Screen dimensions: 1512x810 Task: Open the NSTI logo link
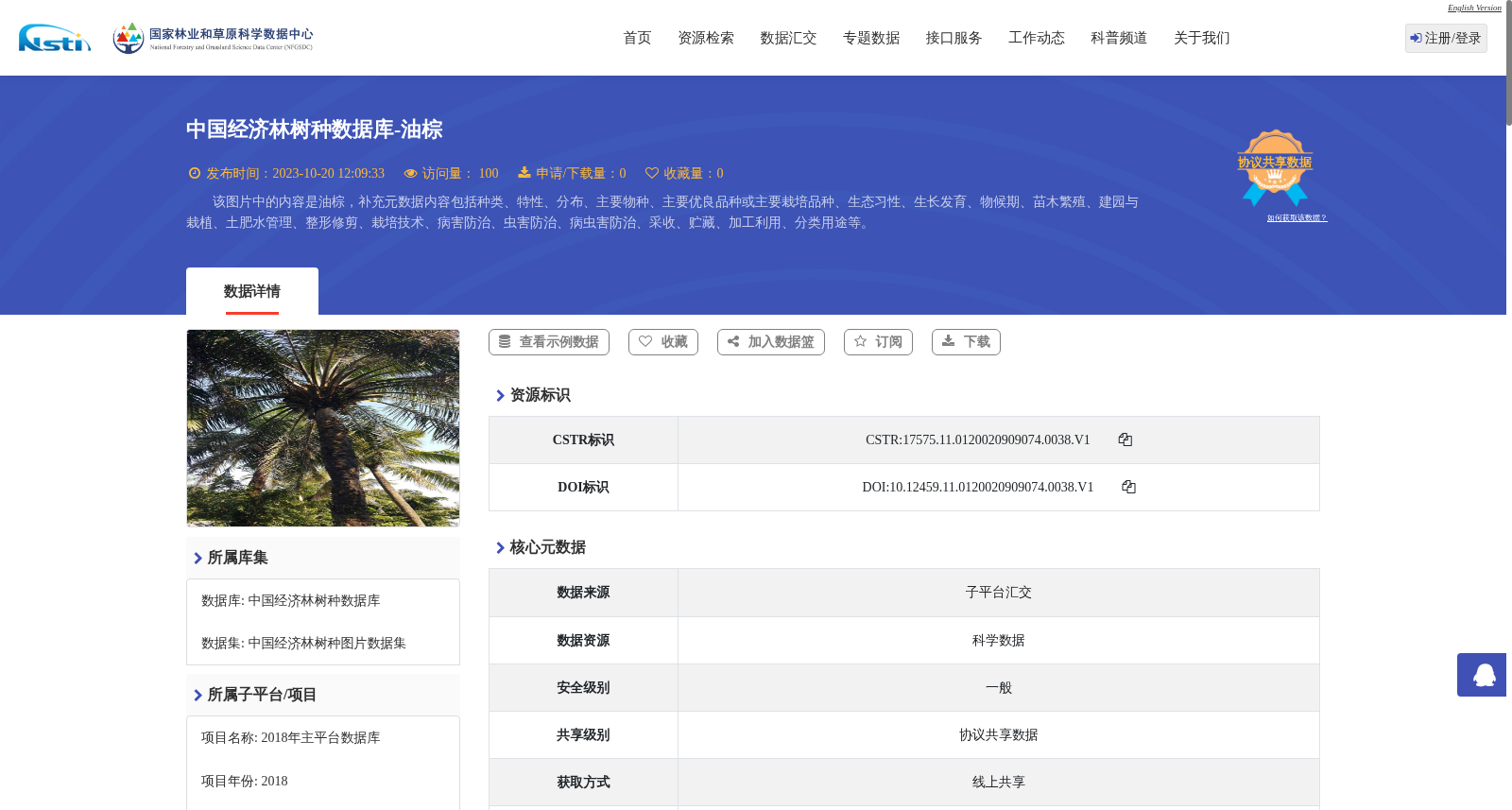click(x=55, y=38)
